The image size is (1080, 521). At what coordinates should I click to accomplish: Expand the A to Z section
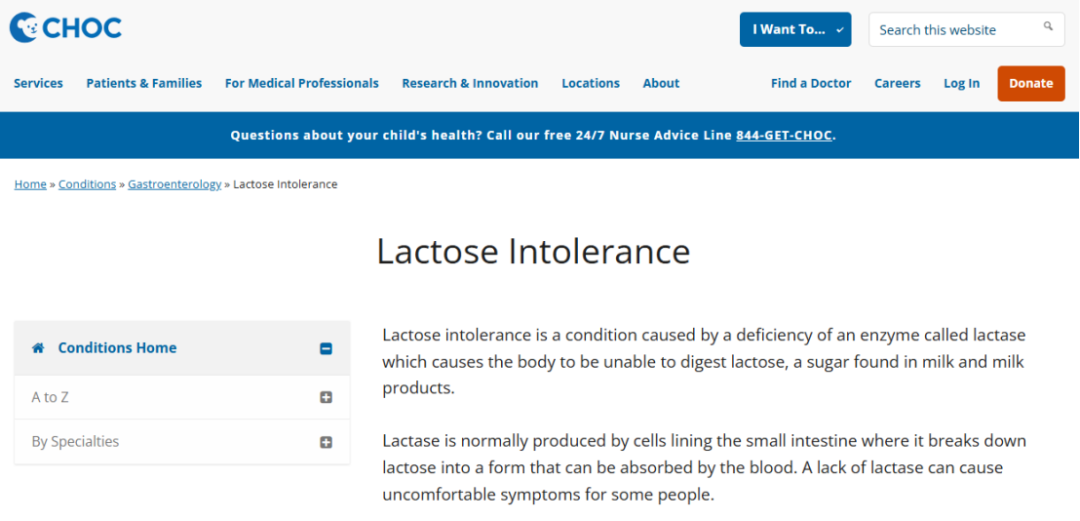pos(326,397)
